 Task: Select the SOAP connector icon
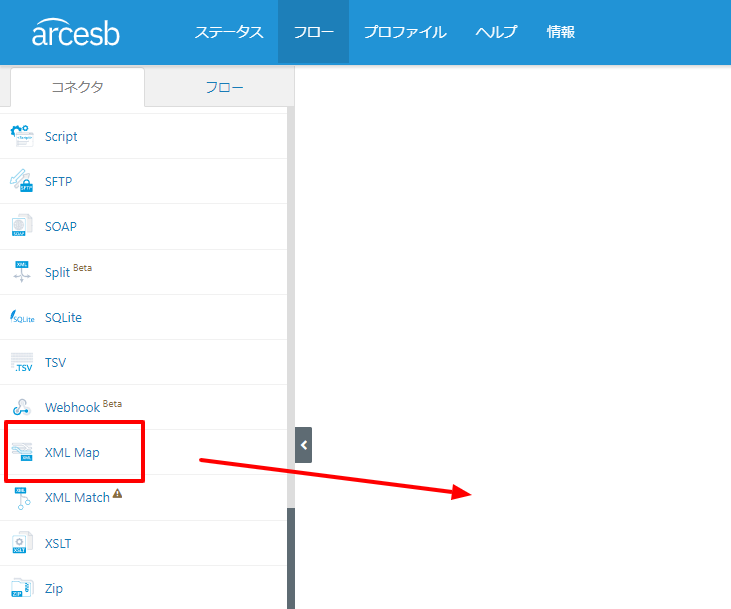(x=22, y=226)
